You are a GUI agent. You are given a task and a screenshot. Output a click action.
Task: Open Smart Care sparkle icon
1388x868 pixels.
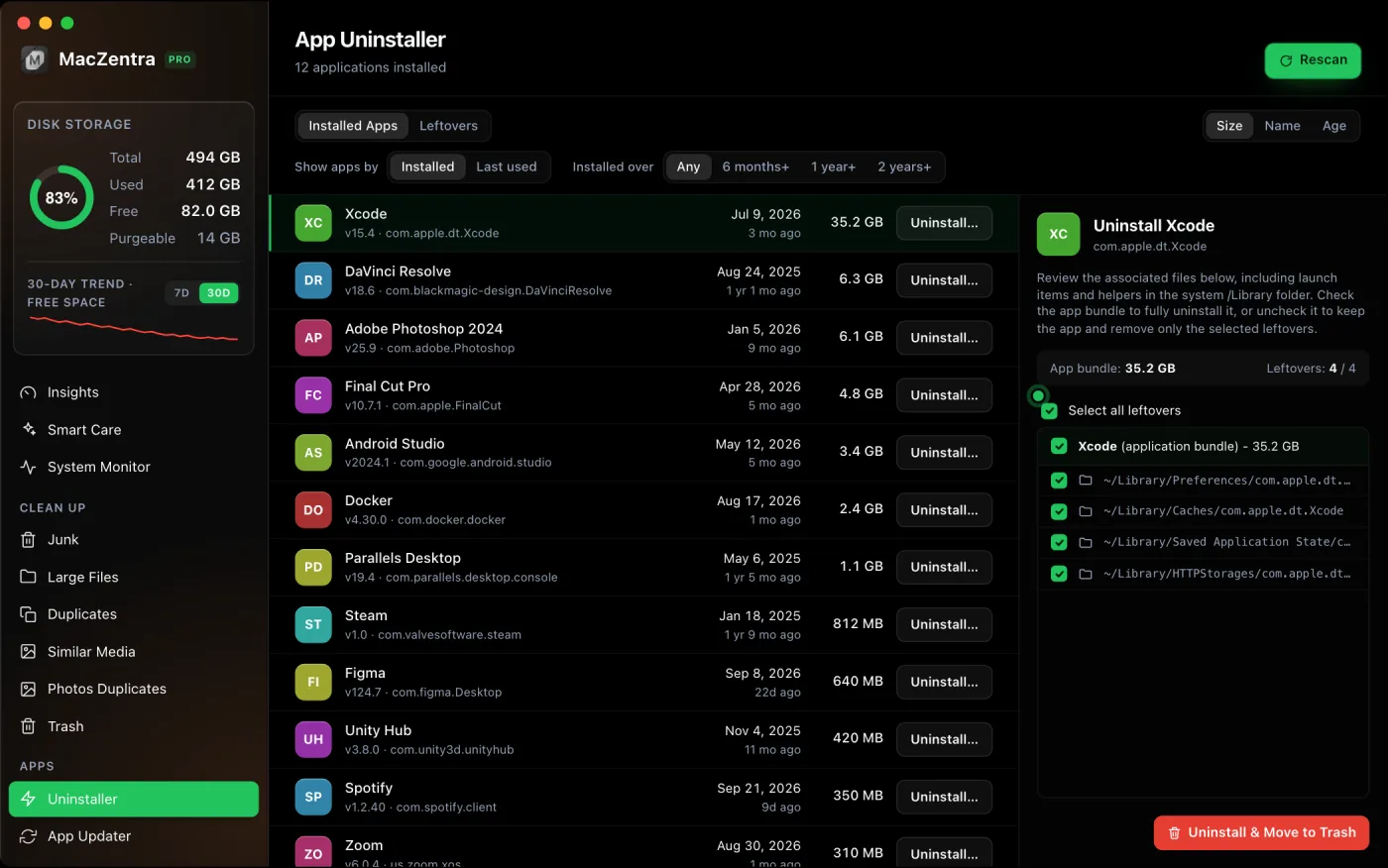point(28,430)
